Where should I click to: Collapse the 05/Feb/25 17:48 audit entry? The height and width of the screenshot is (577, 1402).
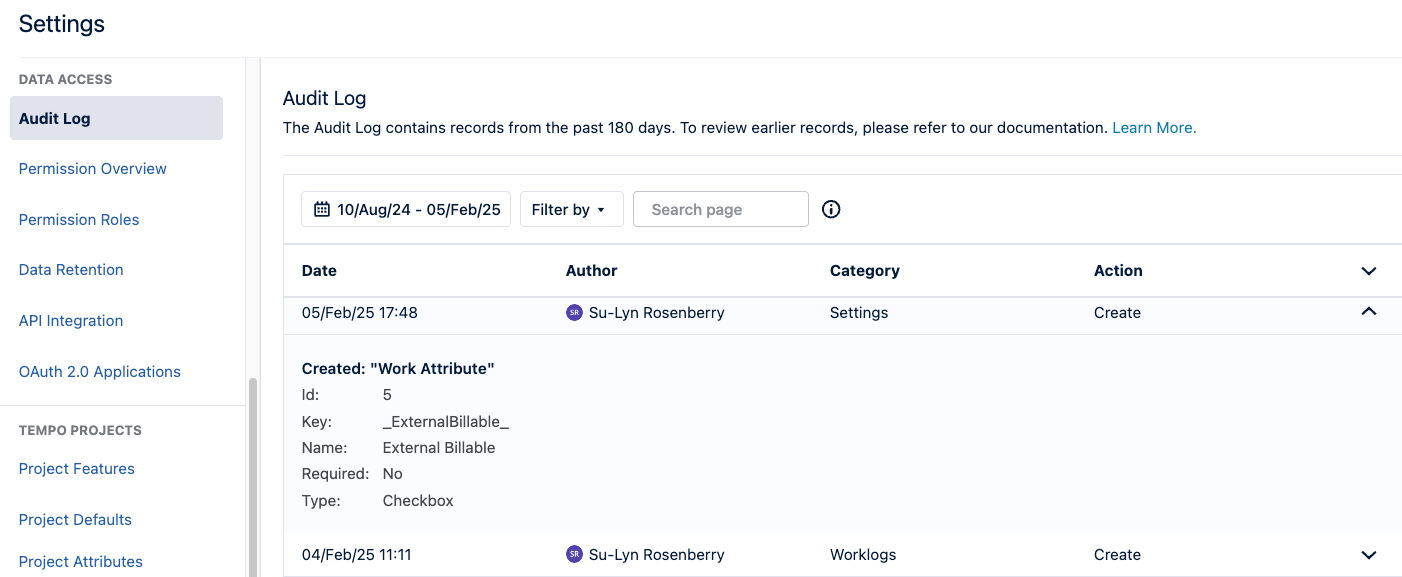coord(1369,312)
